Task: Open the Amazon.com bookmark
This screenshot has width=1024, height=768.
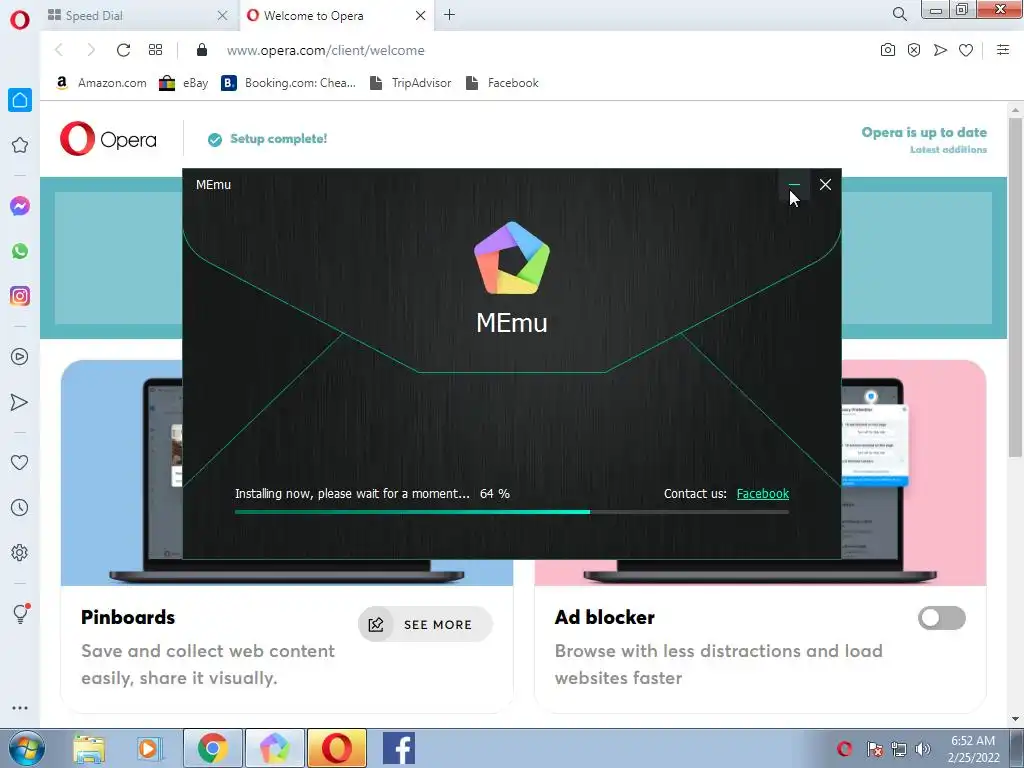Action: pos(101,83)
